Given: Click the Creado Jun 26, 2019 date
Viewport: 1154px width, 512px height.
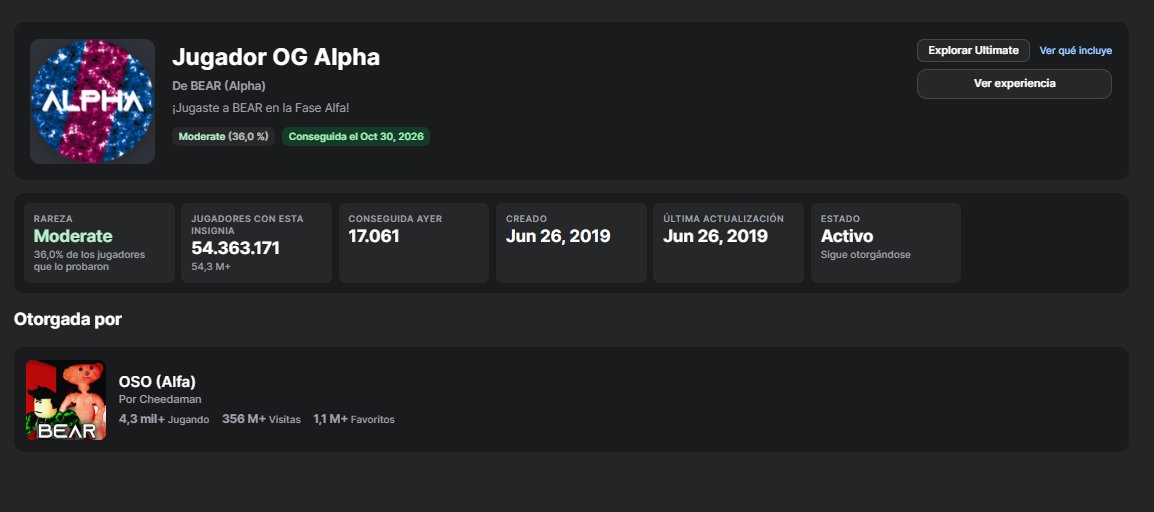Looking at the screenshot, I should pos(558,236).
